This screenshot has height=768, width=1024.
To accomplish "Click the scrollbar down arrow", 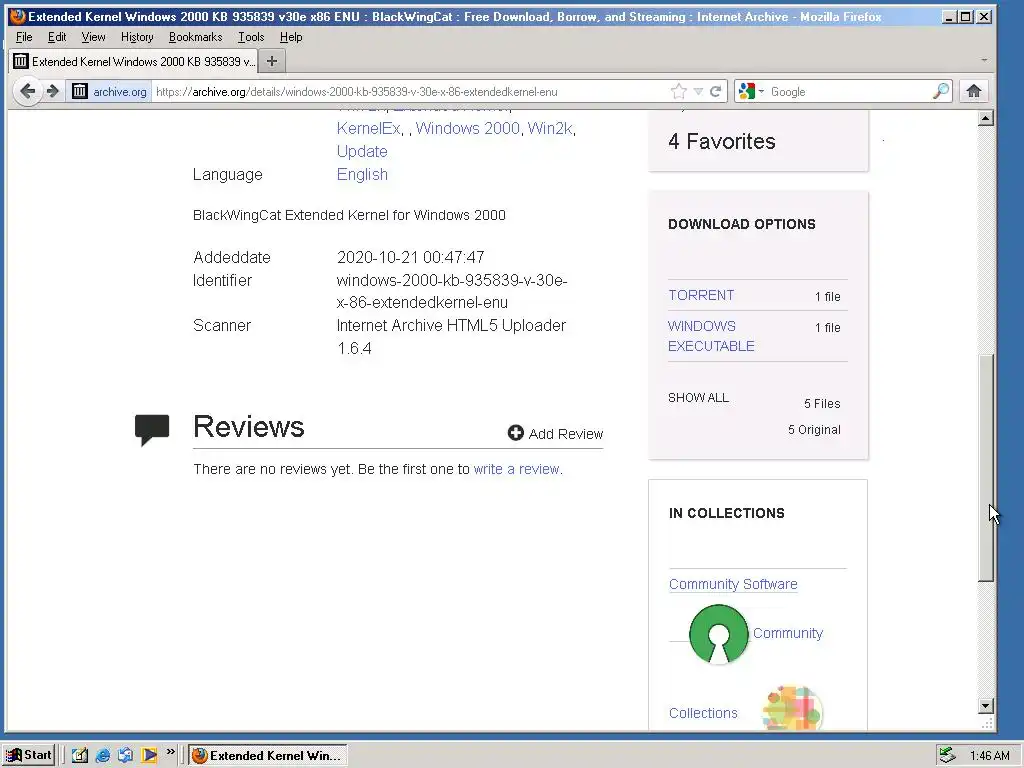I will (x=986, y=705).
